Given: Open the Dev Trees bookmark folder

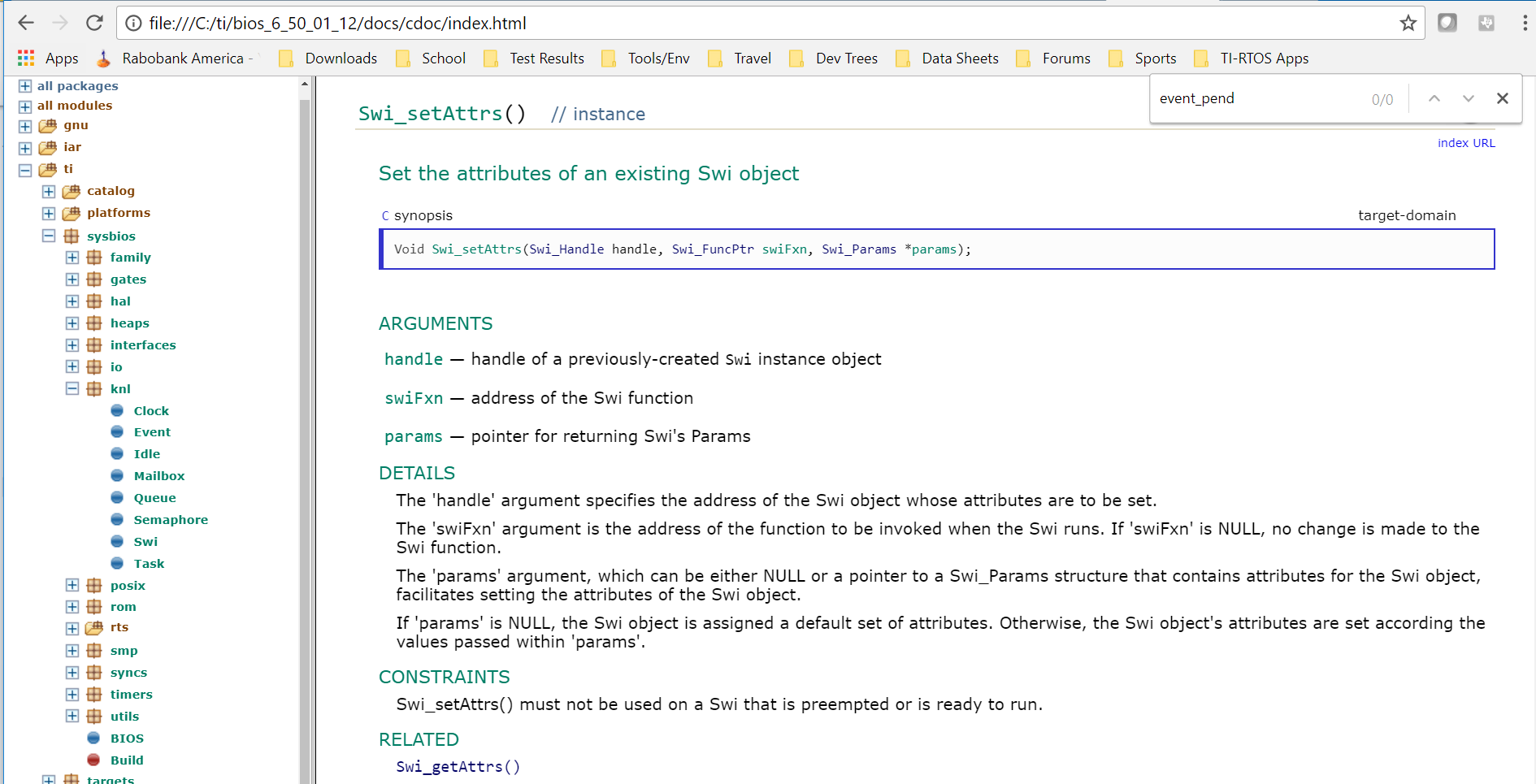Looking at the screenshot, I should 834,58.
